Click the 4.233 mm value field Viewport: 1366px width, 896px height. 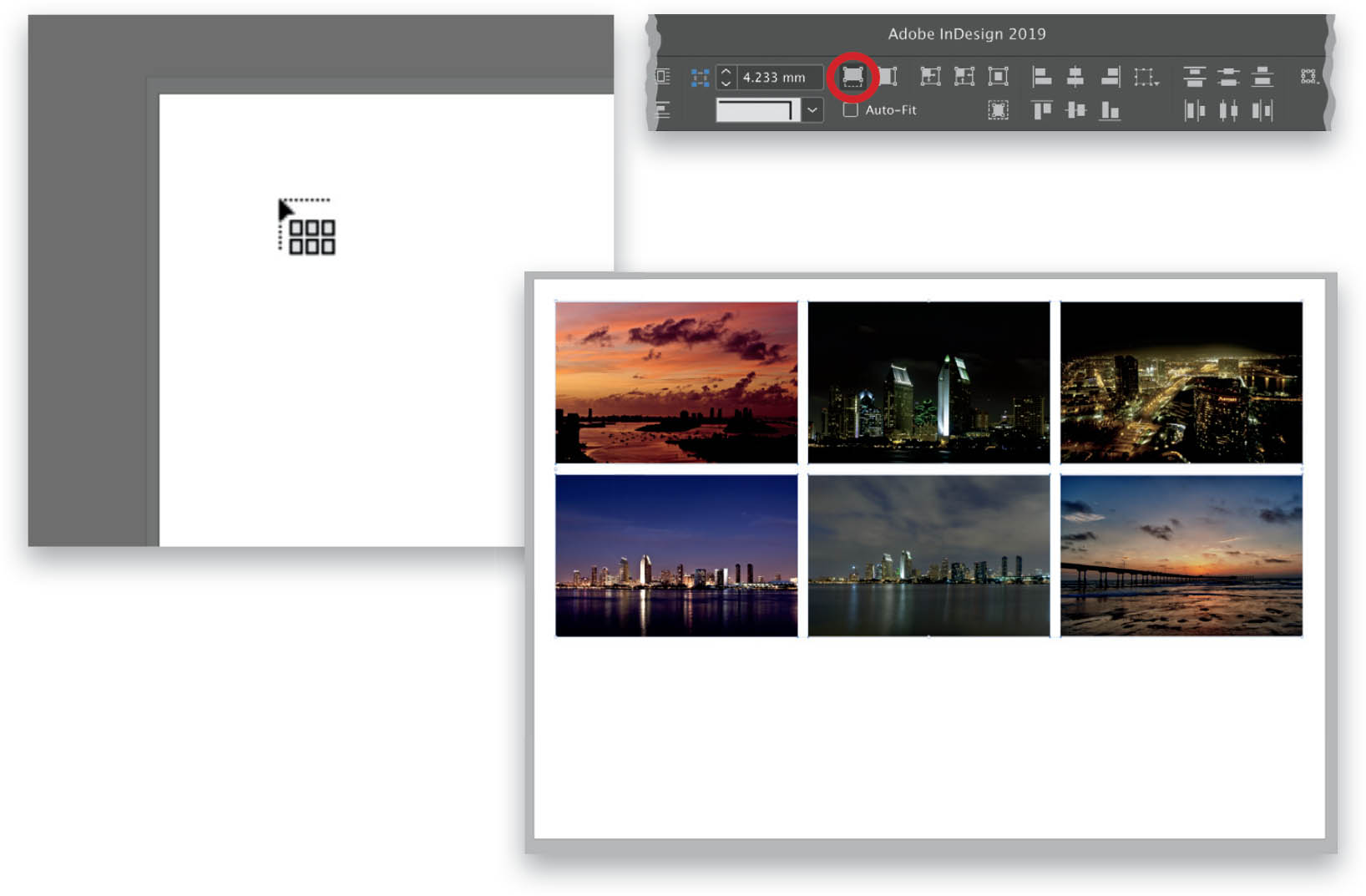(x=780, y=77)
